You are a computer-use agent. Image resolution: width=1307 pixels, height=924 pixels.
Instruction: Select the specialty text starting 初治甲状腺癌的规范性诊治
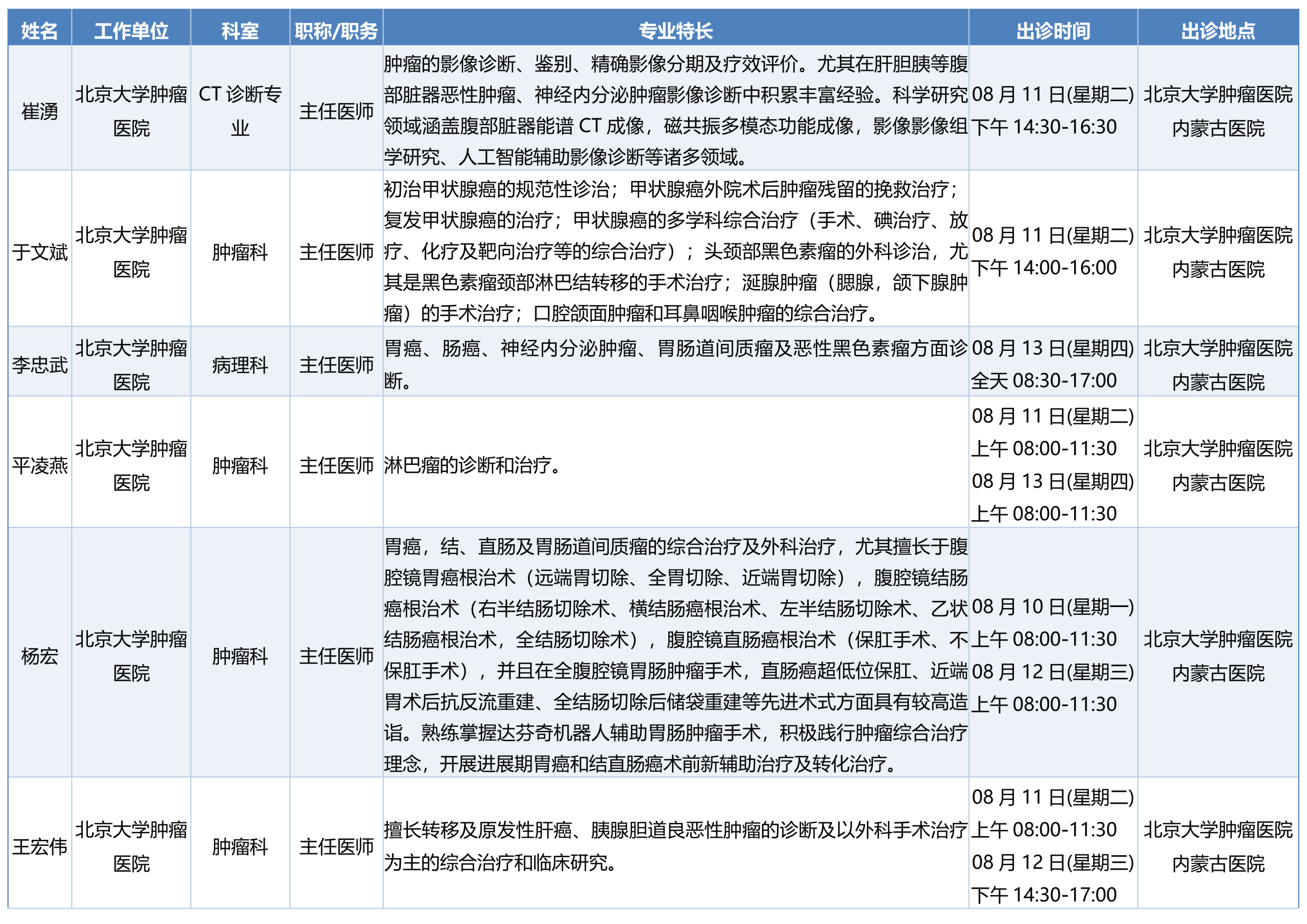[x=675, y=251]
